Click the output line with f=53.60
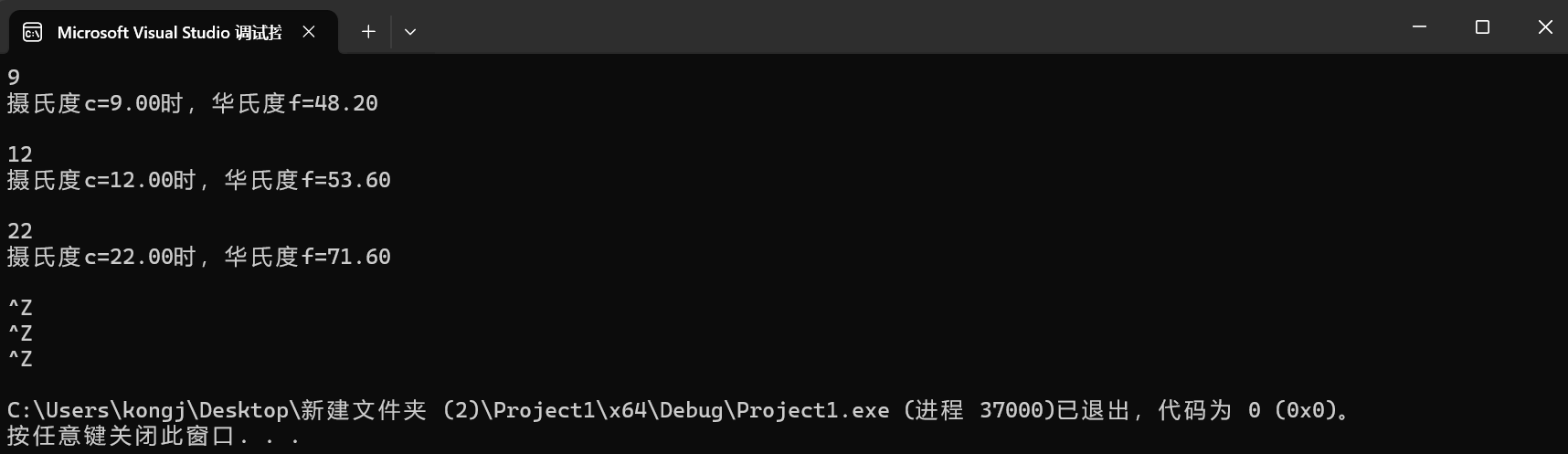 tap(199, 180)
